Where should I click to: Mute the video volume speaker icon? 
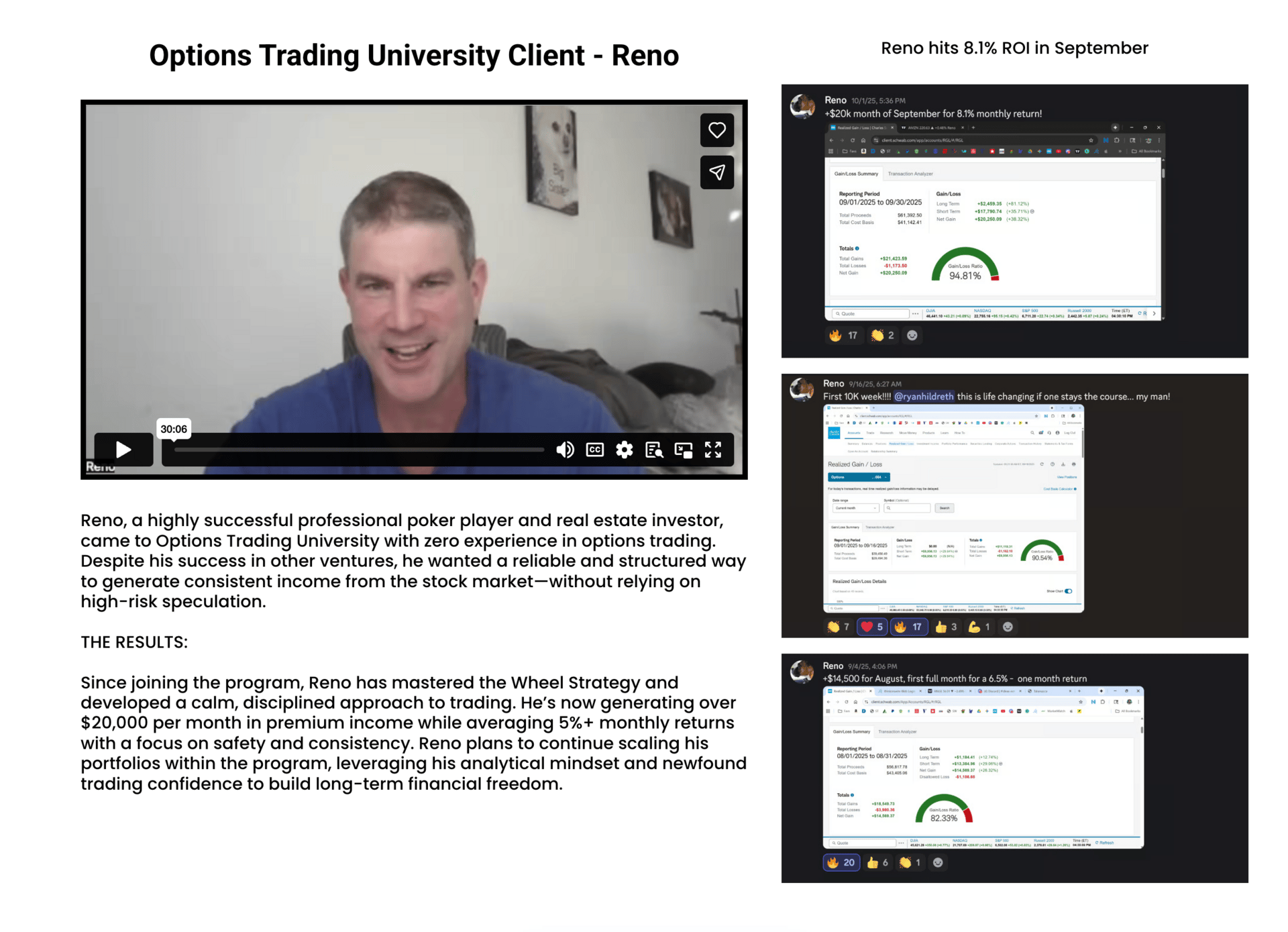click(x=565, y=450)
